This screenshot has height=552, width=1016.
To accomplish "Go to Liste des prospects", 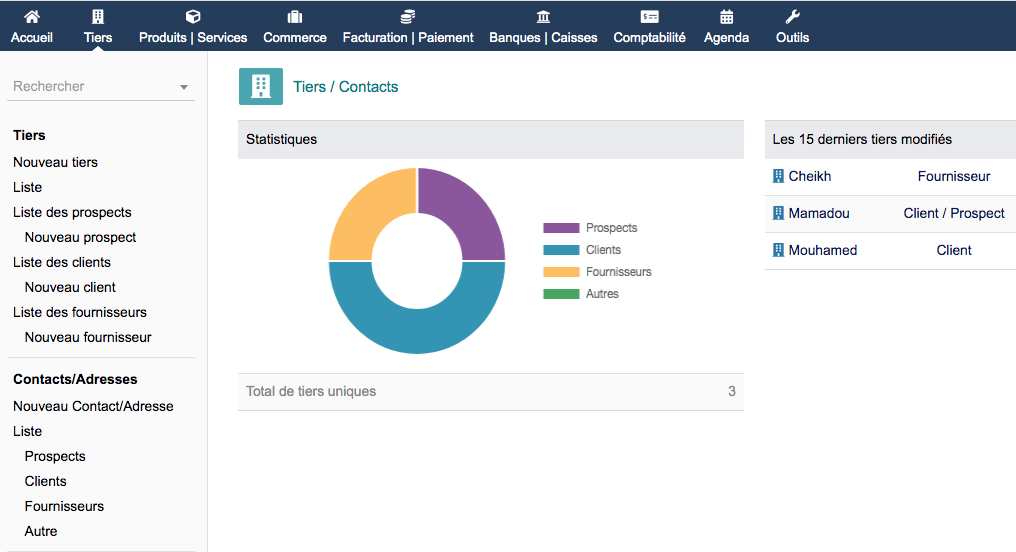I will click(72, 213).
